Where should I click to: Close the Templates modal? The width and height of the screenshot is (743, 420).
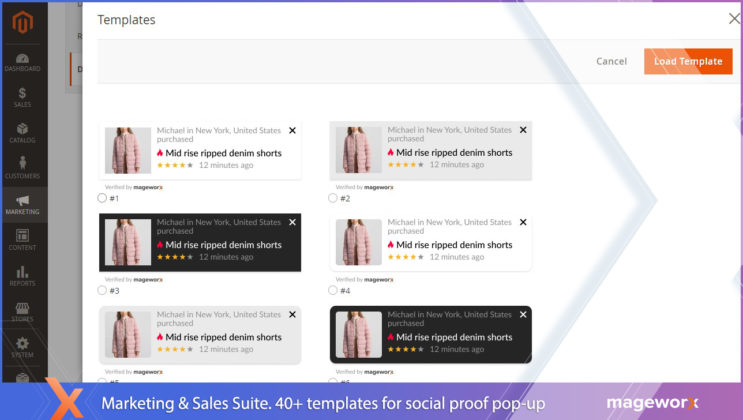click(x=734, y=19)
